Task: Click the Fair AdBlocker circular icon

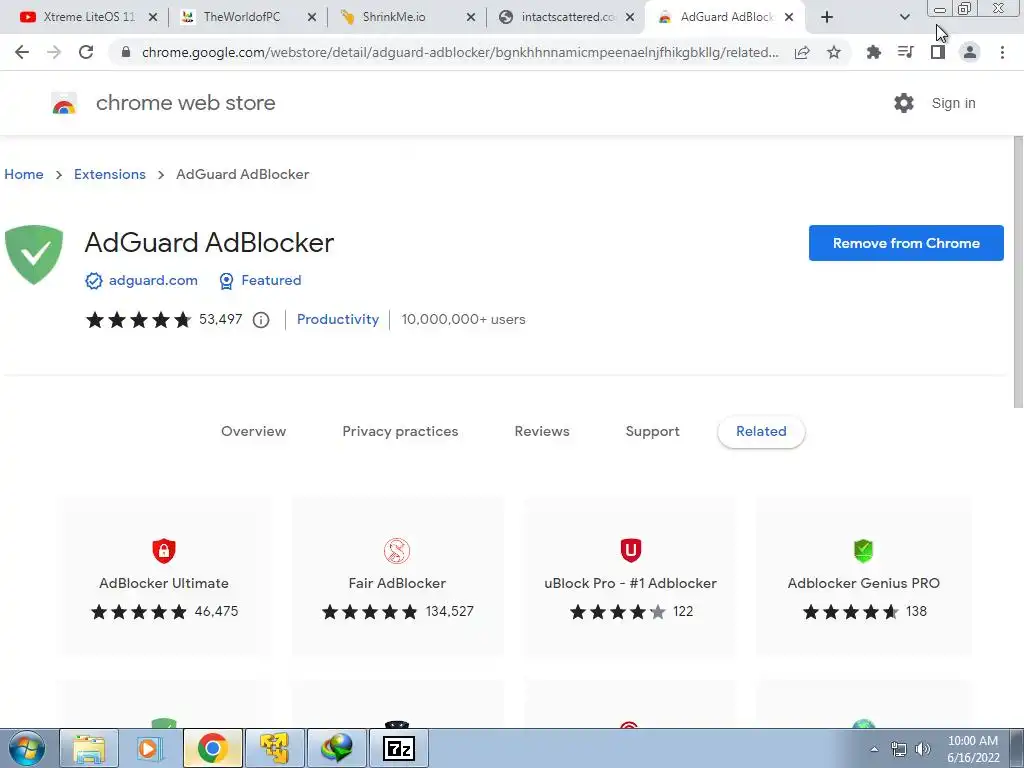Action: pyautogui.click(x=397, y=551)
